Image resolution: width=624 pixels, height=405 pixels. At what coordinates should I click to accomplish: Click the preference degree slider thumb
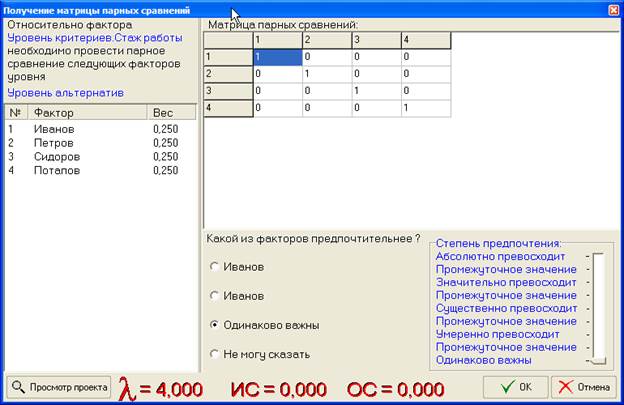(599, 359)
